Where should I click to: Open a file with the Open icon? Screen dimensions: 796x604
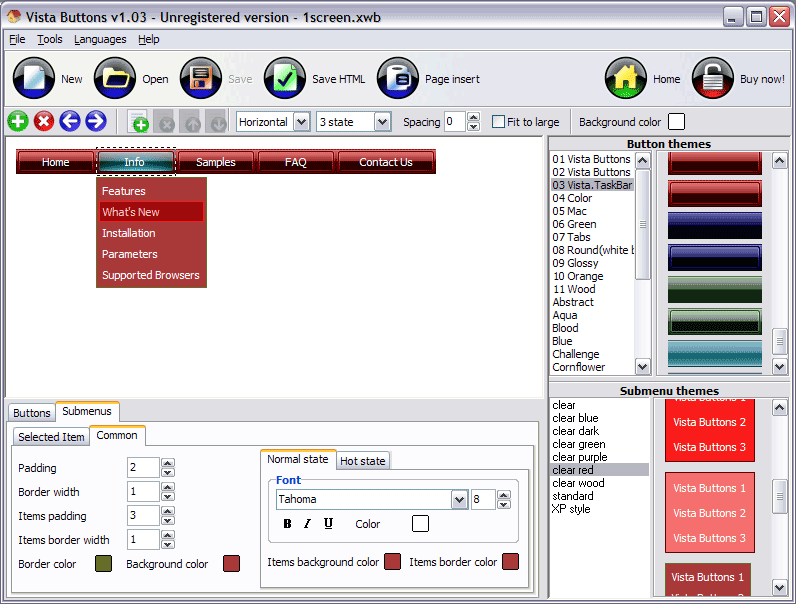coord(115,78)
